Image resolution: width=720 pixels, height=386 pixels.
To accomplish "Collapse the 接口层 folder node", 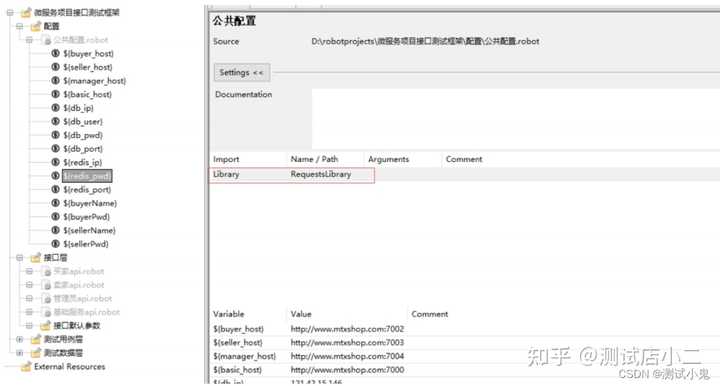I will click(x=20, y=257).
